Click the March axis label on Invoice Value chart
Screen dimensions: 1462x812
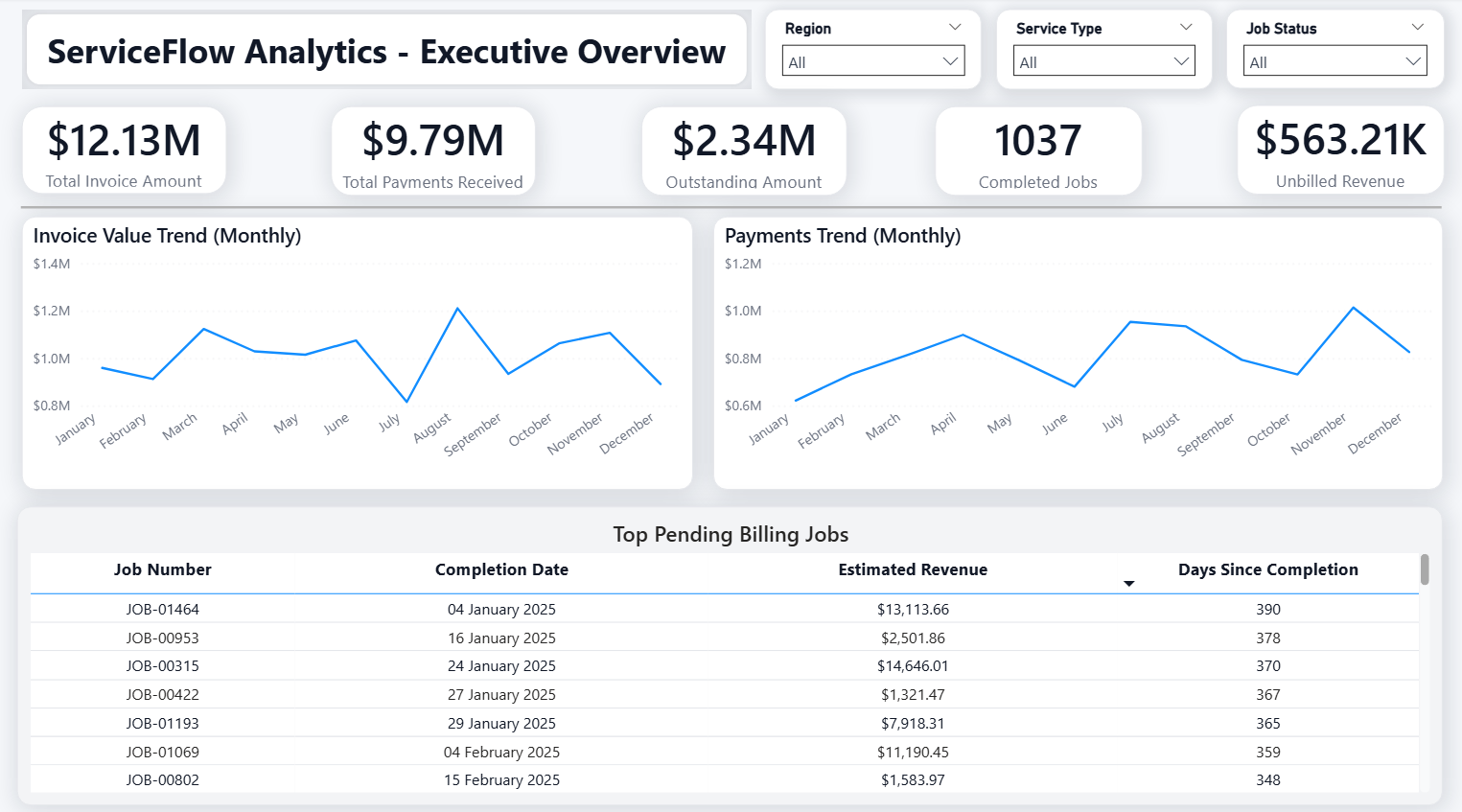(179, 427)
